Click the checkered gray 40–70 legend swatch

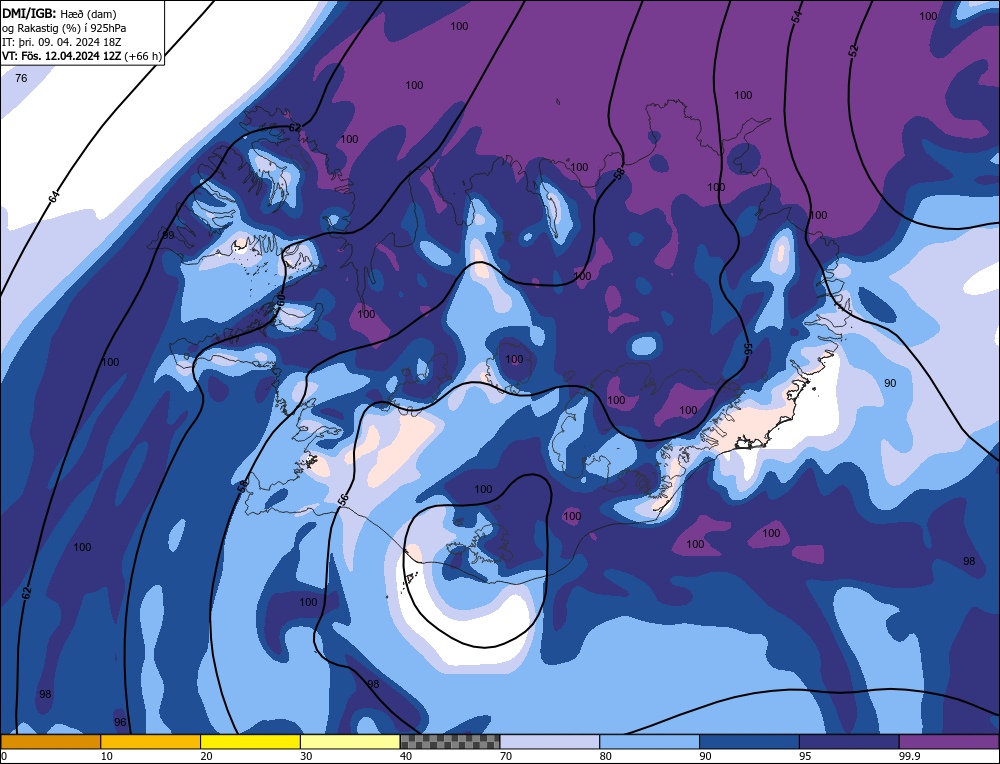point(450,741)
